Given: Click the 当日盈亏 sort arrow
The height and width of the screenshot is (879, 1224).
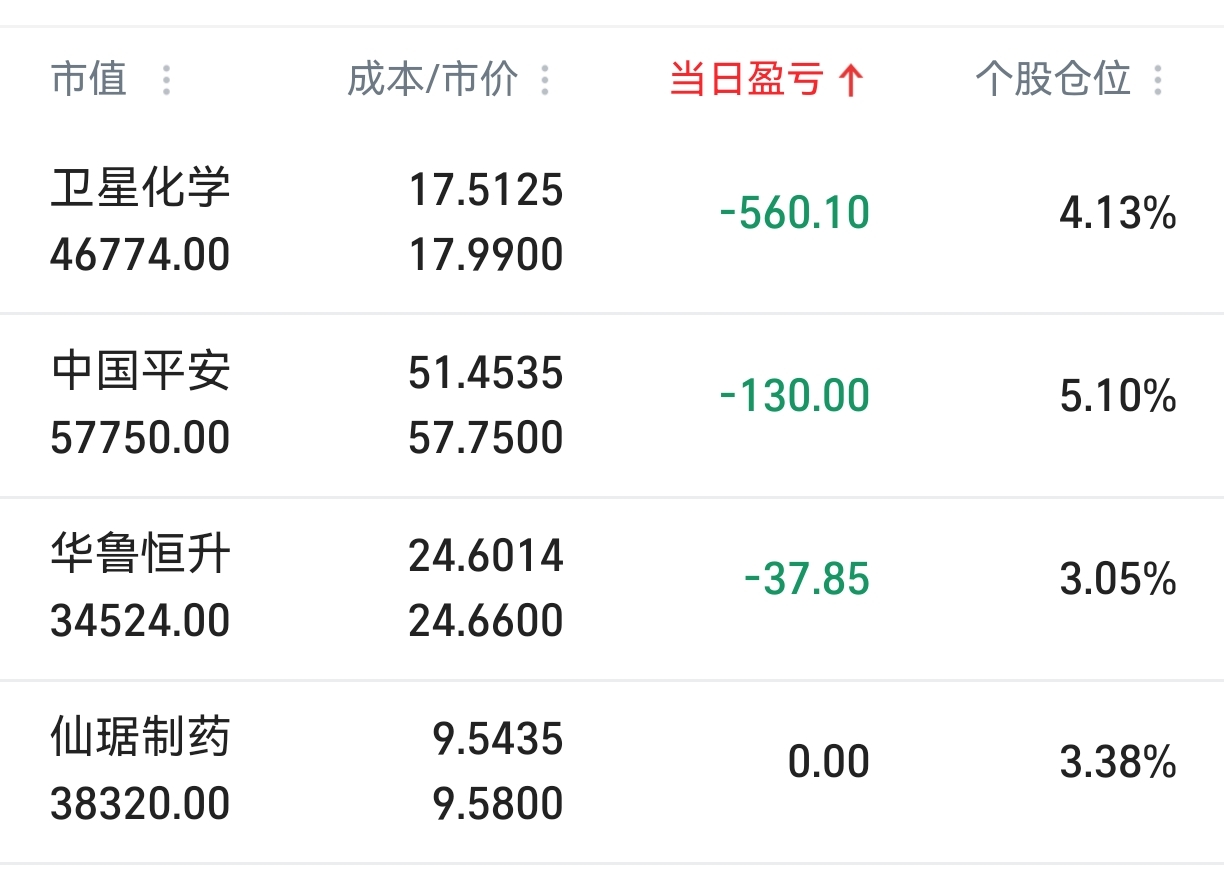Looking at the screenshot, I should point(851,80).
